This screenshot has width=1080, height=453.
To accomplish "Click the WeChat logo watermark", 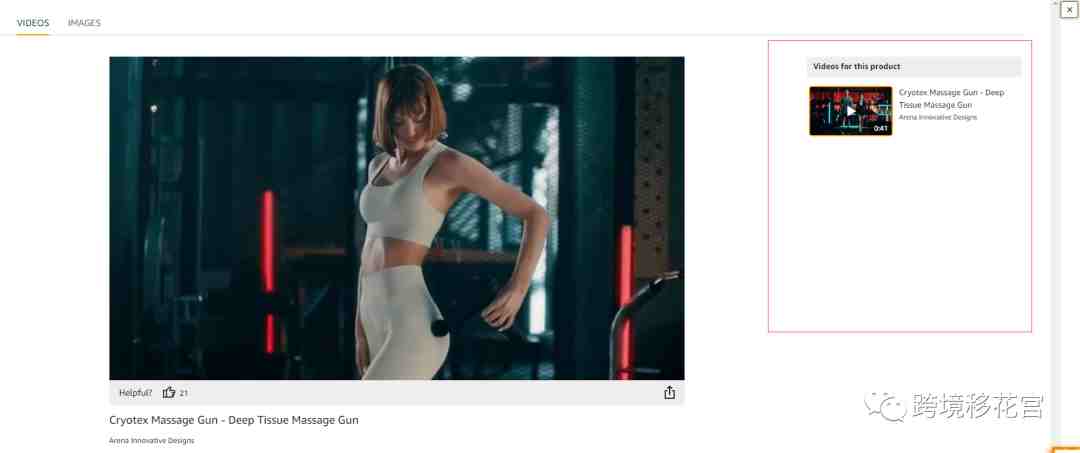I will (x=886, y=406).
